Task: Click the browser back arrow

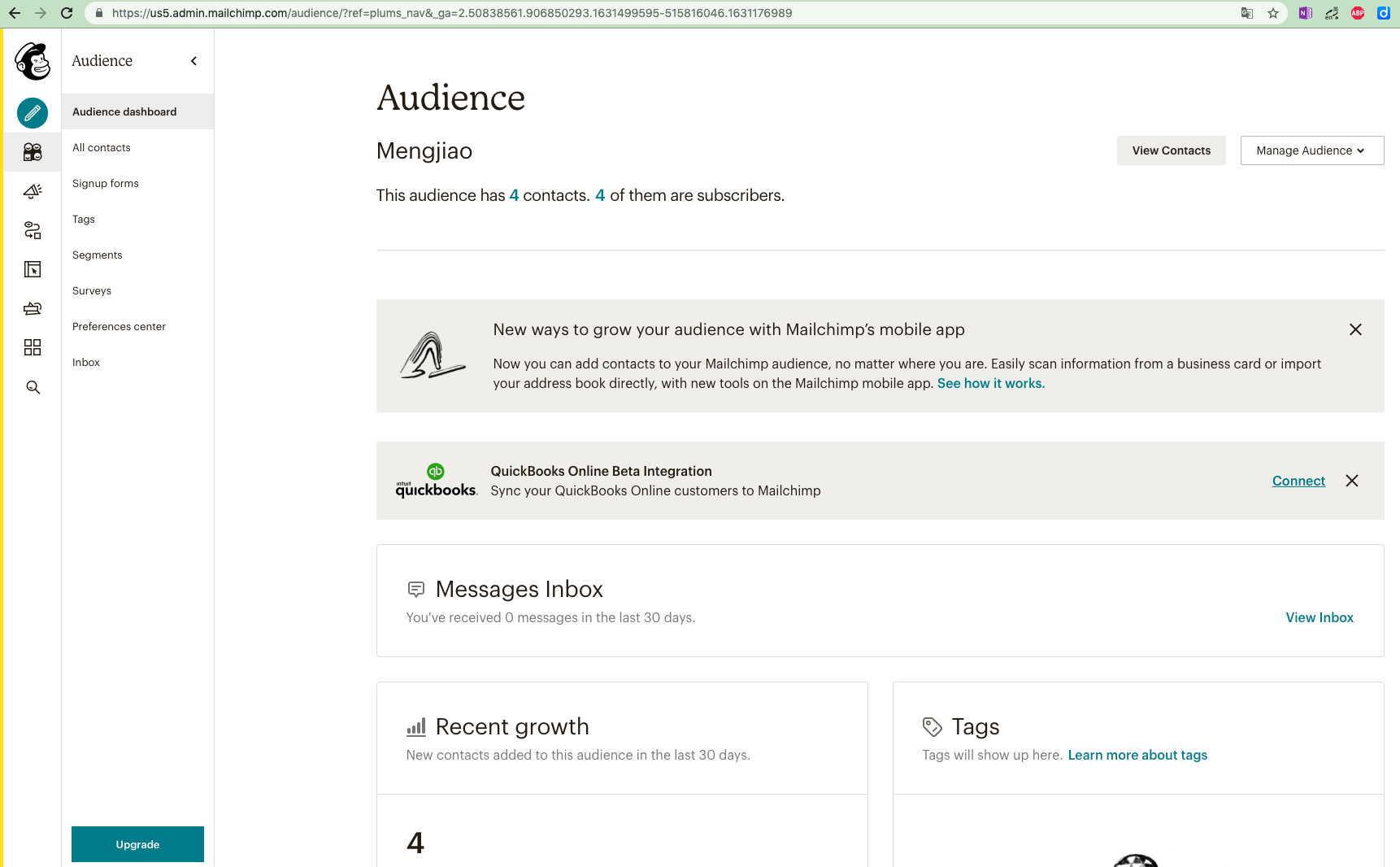Action: [15, 13]
